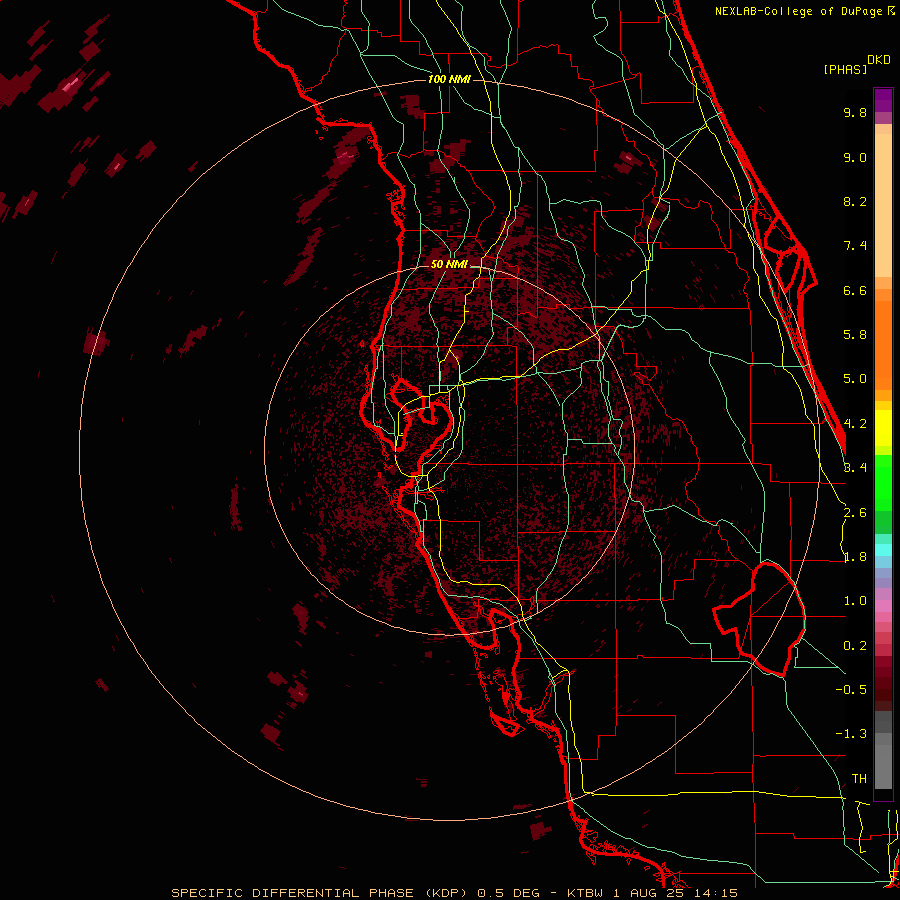This screenshot has width=900, height=900.
Task: Click the TH threshold label
Action: click(859, 779)
